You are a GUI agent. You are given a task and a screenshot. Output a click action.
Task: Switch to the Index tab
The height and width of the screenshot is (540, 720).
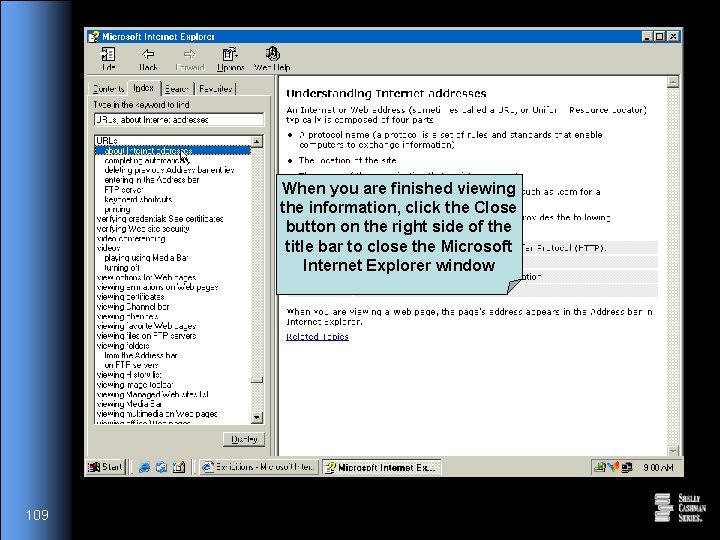click(144, 88)
